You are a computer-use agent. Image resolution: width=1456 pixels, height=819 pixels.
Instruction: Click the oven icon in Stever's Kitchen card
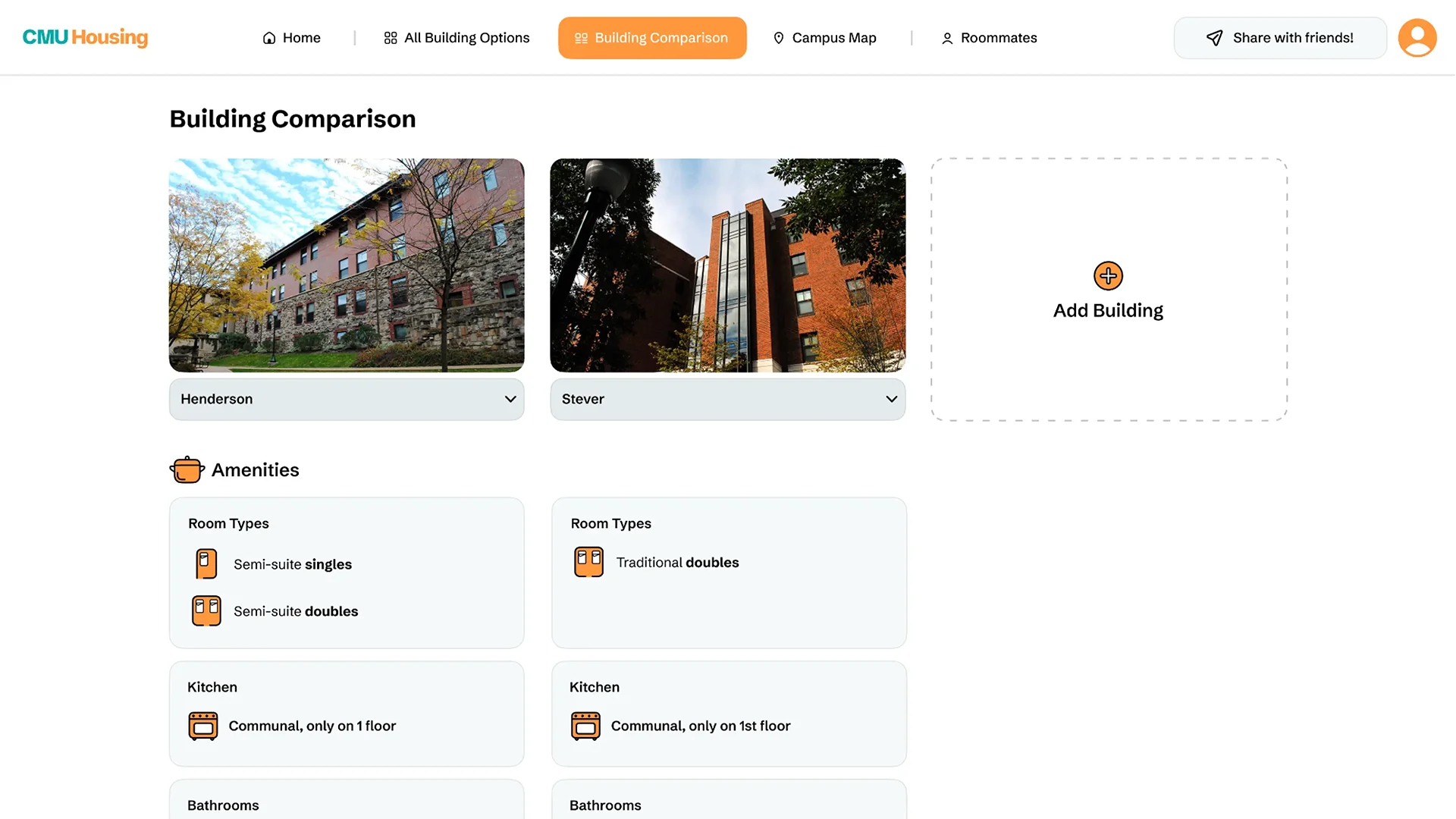tap(585, 726)
